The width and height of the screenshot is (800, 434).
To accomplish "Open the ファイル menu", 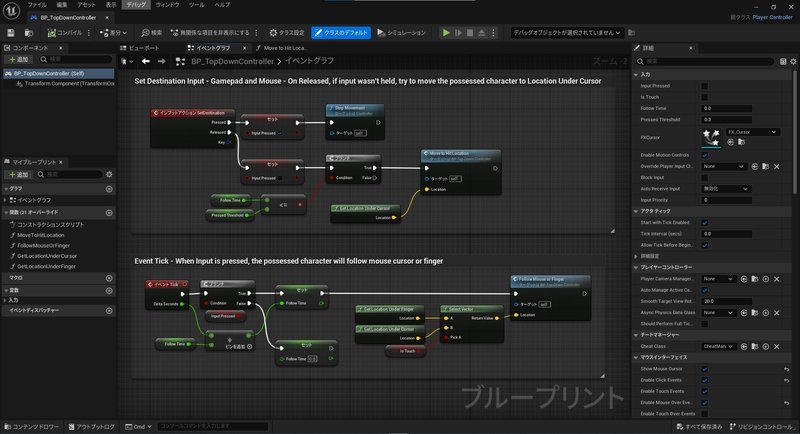I will coord(37,5).
